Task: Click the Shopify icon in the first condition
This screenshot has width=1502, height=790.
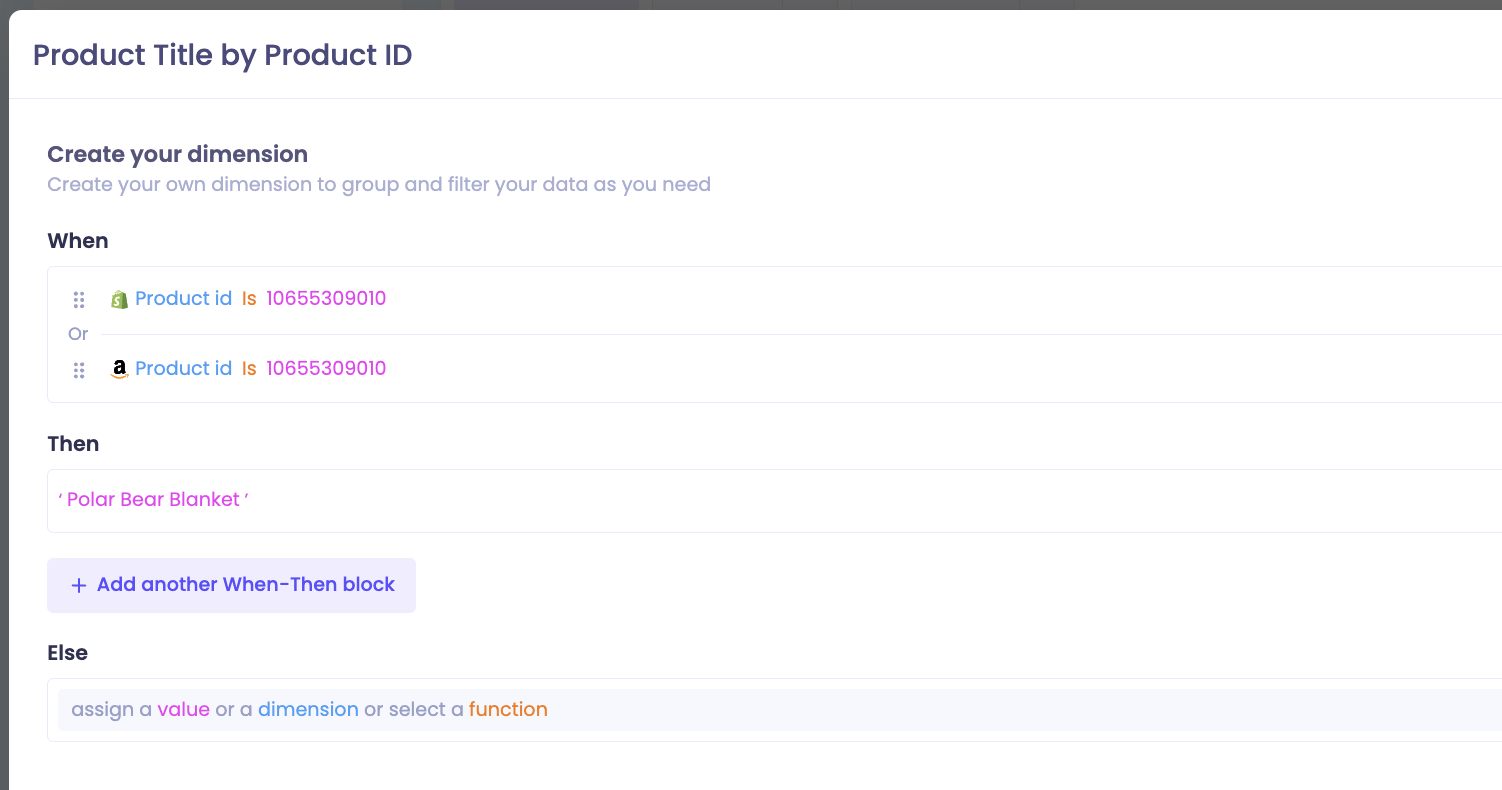Action: [119, 299]
